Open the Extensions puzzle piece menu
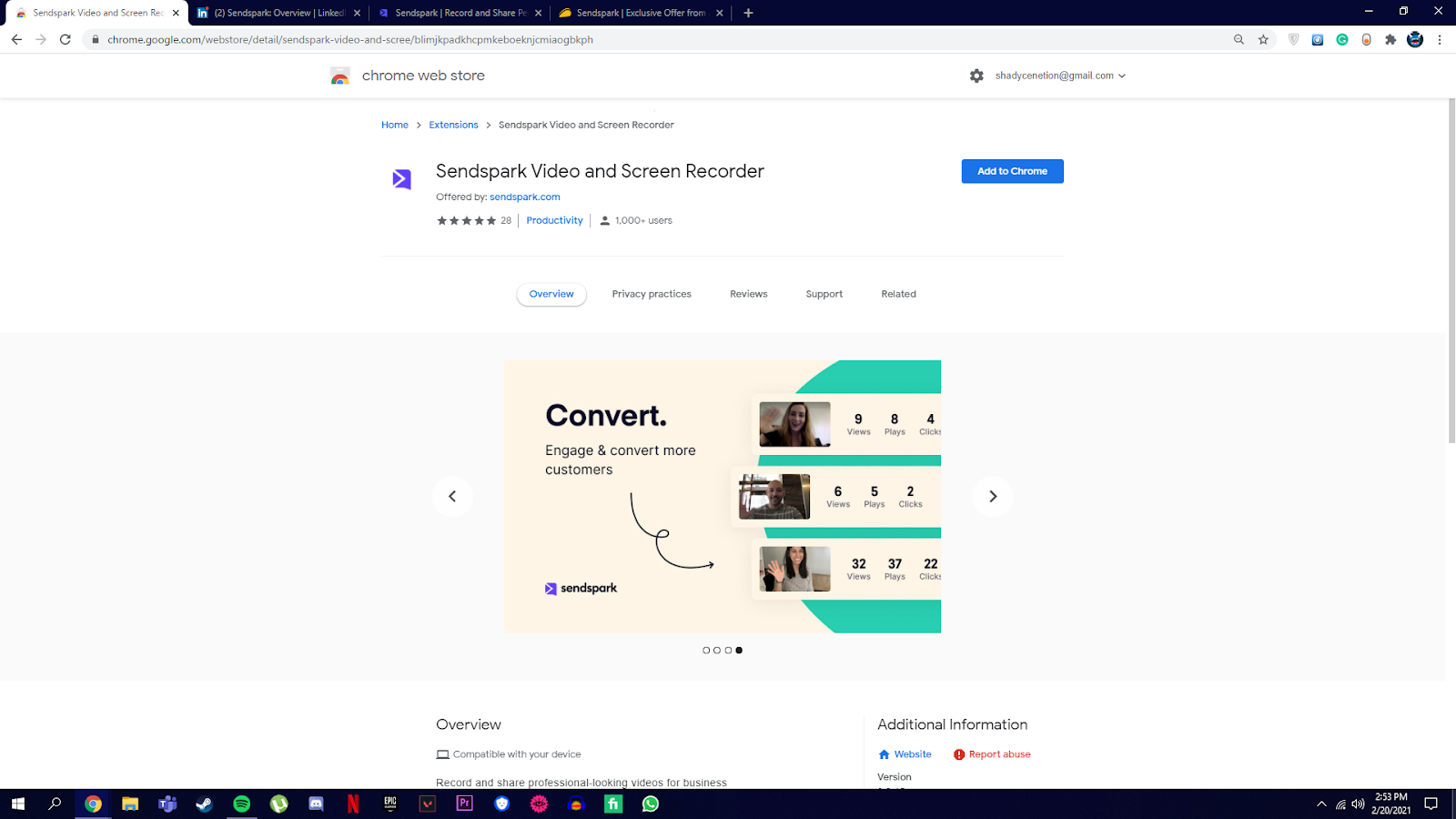The height and width of the screenshot is (819, 1456). (1390, 39)
